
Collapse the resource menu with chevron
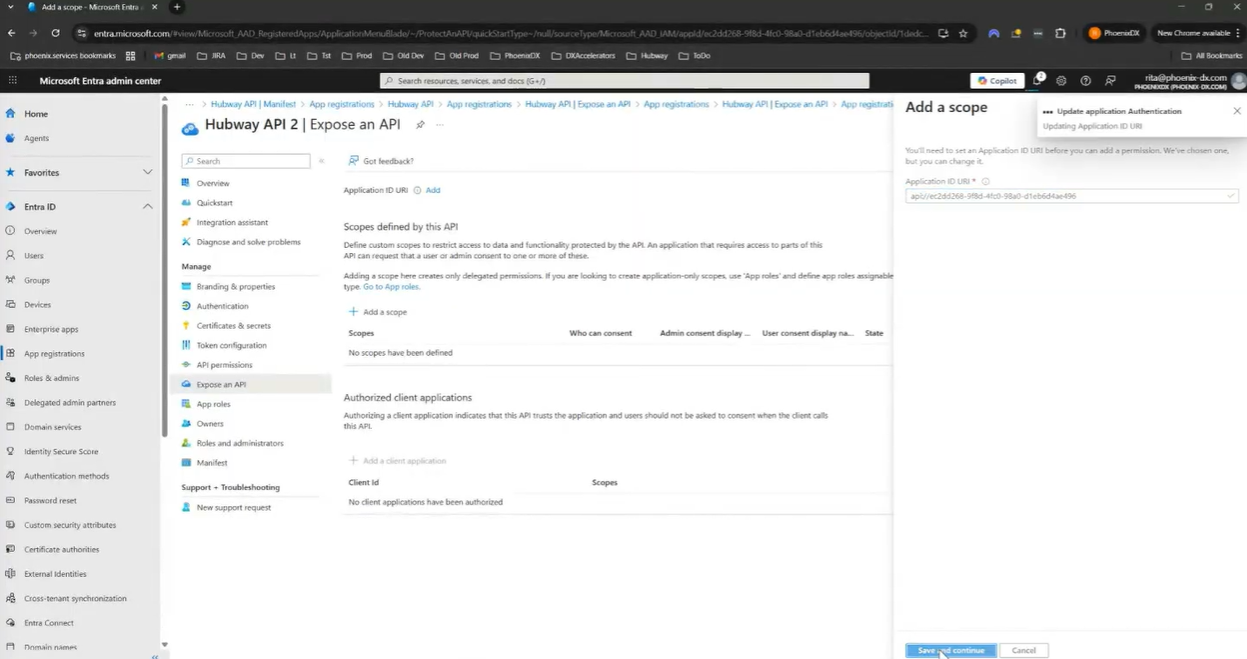point(321,161)
